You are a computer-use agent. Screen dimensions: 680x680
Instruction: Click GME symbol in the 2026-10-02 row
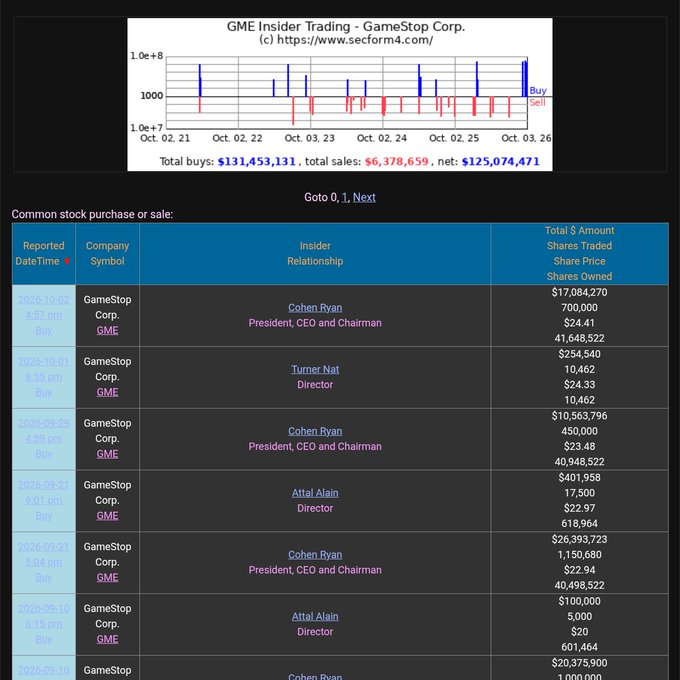pyautogui.click(x=107, y=330)
